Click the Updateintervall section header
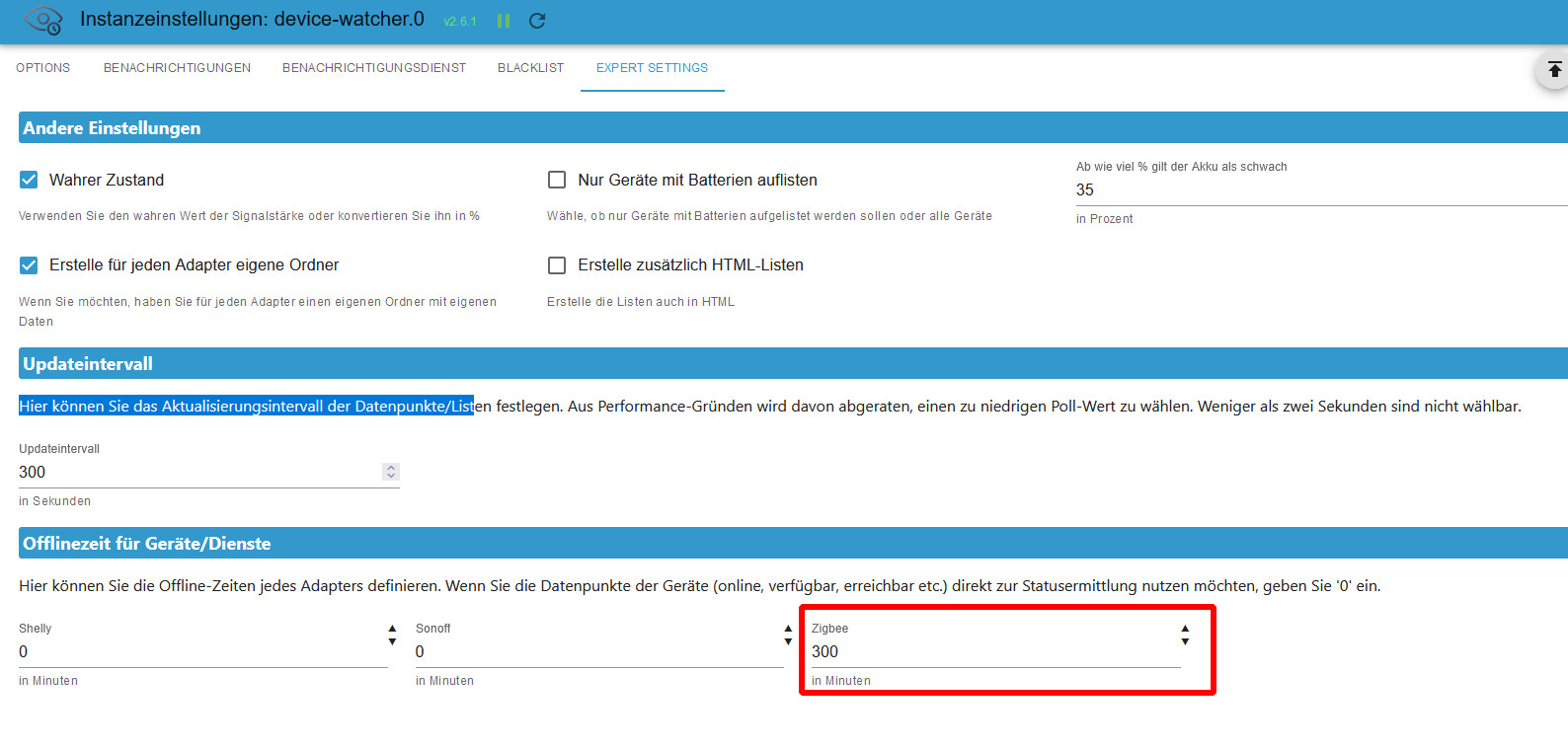 coord(793,364)
